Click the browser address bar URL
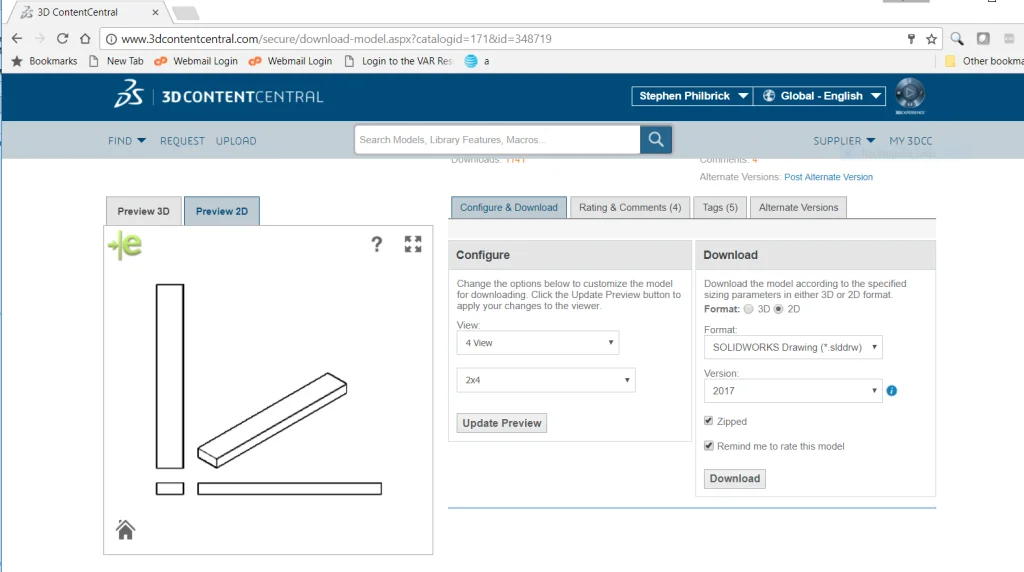Viewport: 1024px width, 572px height. 336,39
